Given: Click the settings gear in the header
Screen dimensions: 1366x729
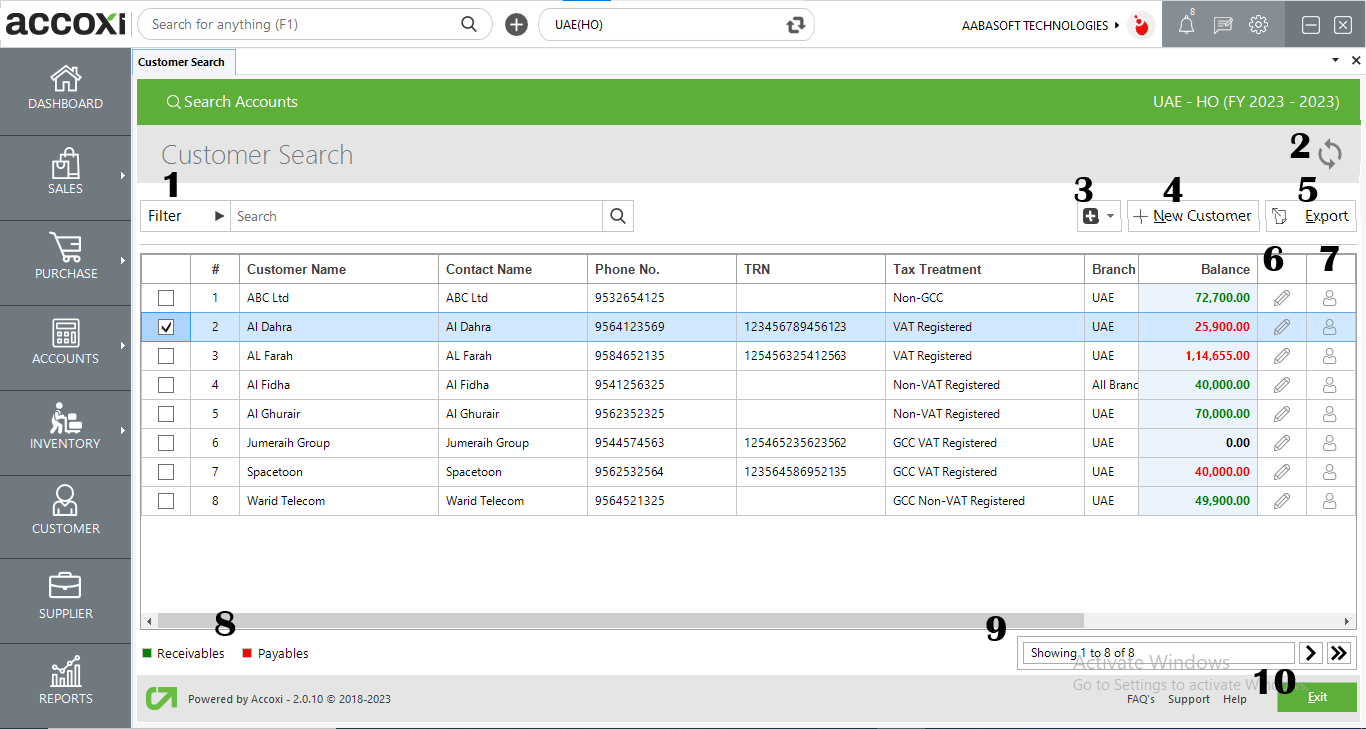Looking at the screenshot, I should coord(1258,24).
